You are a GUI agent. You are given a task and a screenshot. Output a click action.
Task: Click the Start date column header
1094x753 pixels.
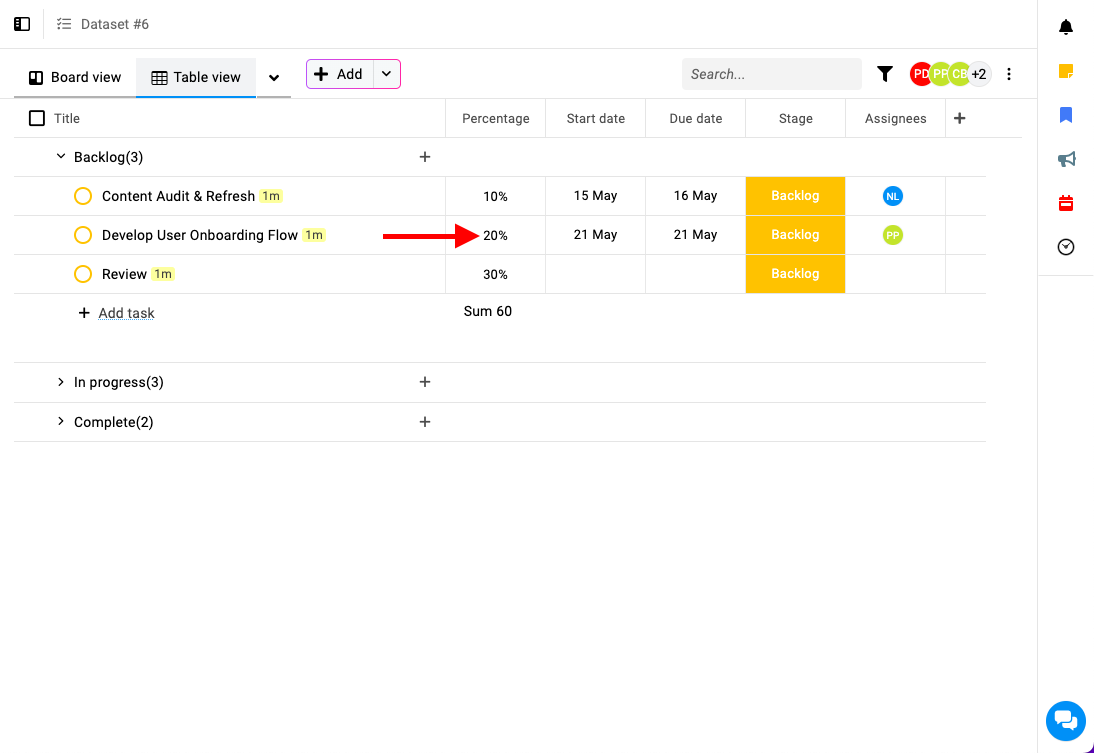pos(595,119)
